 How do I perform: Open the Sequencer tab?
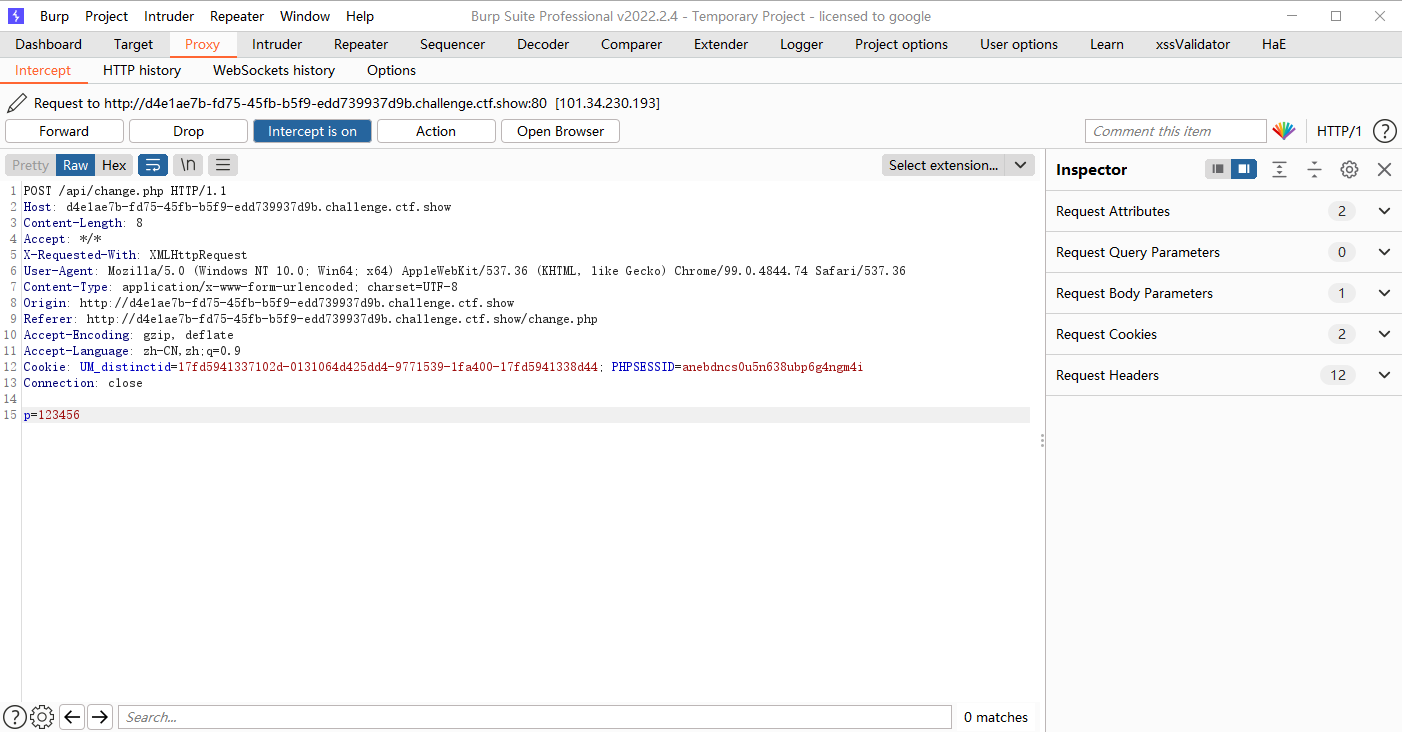click(452, 44)
